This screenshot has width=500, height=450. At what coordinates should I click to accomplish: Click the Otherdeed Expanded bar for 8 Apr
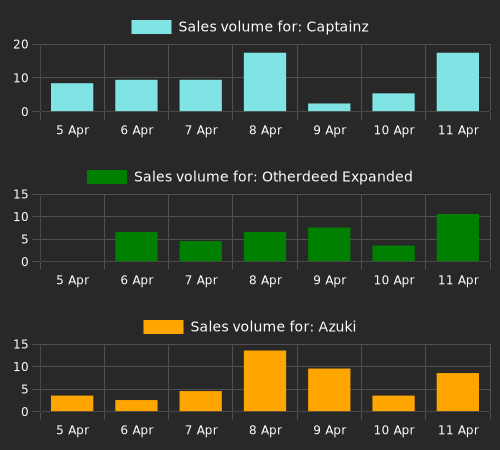265,247
